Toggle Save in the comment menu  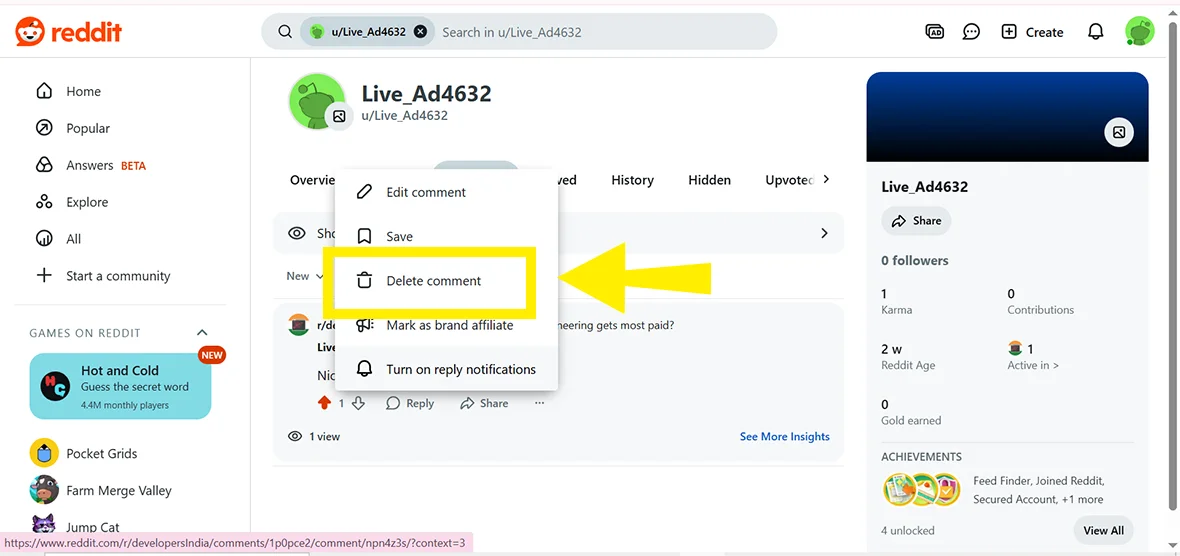pyautogui.click(x=399, y=237)
